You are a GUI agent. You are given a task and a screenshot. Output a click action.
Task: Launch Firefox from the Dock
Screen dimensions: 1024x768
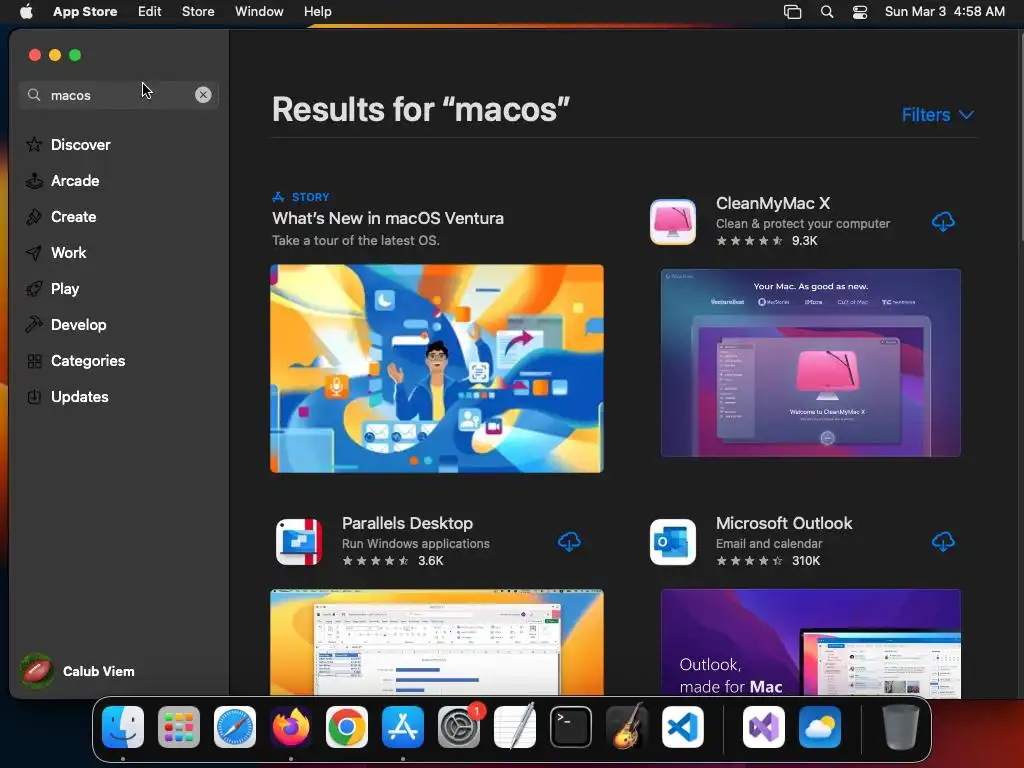(x=291, y=727)
